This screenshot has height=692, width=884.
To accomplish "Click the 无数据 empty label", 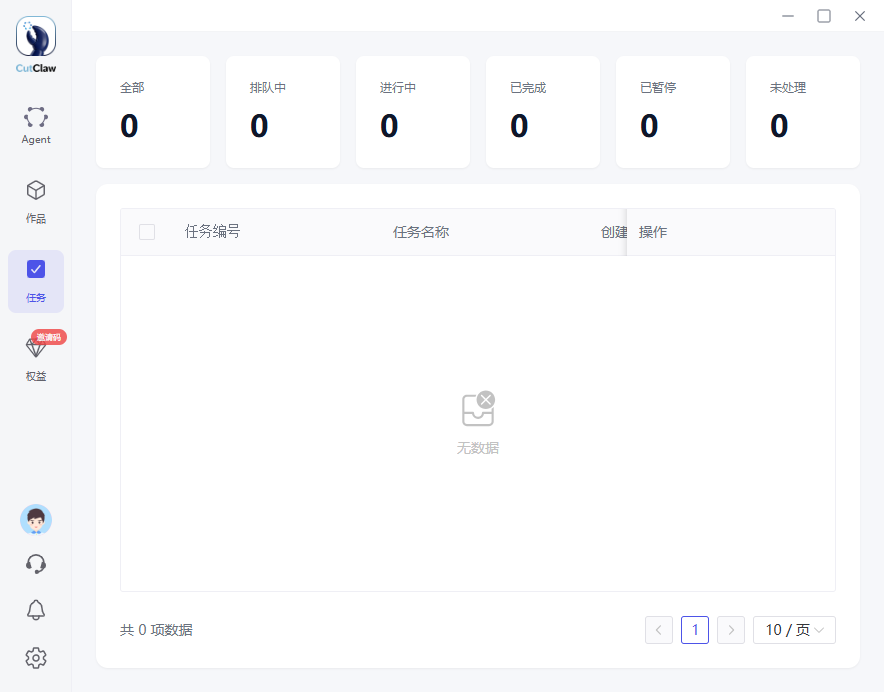I will coord(478,448).
